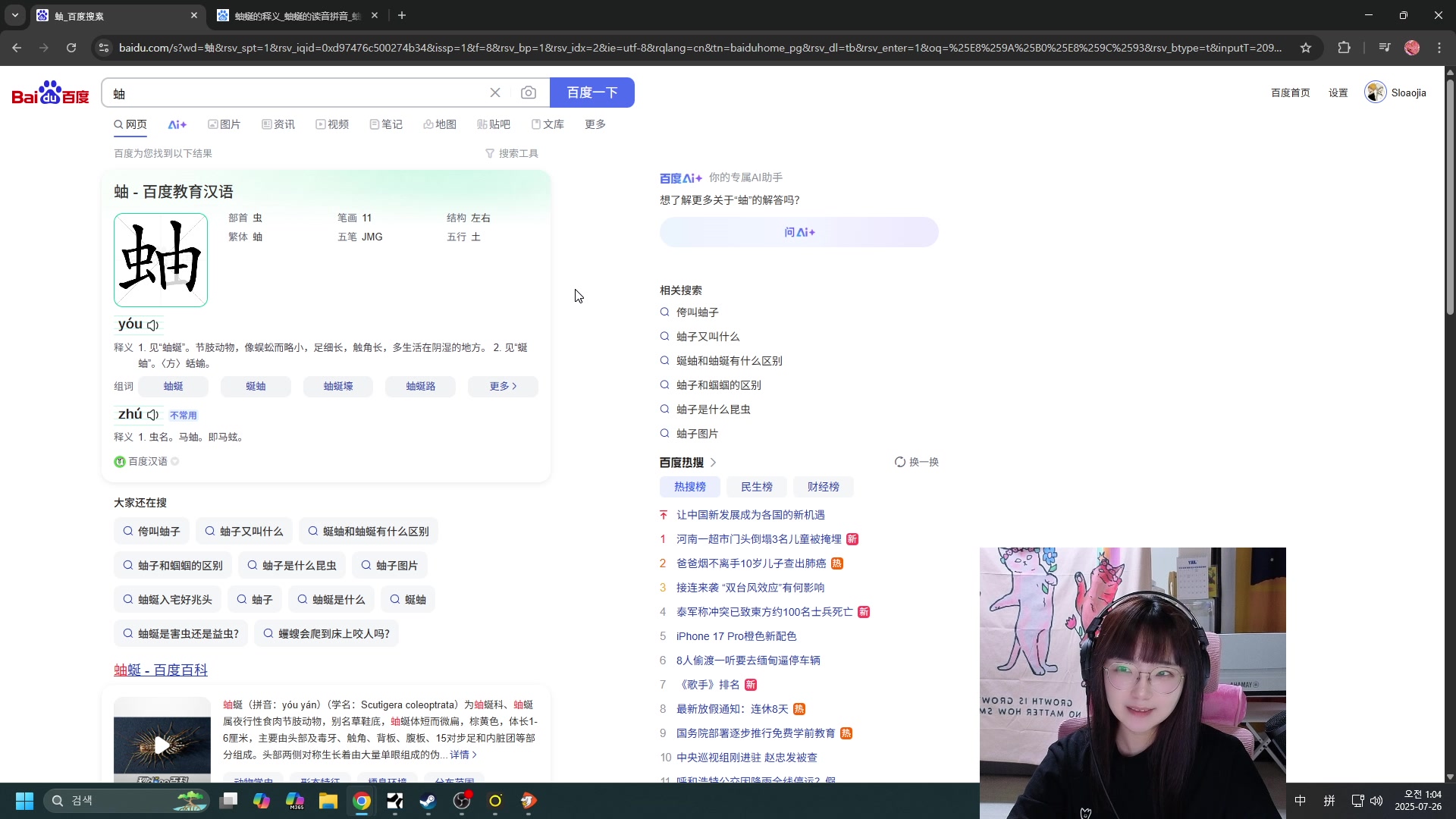Click the Sloaojia user avatar
This screenshot has width=1456, height=819.
tap(1375, 93)
